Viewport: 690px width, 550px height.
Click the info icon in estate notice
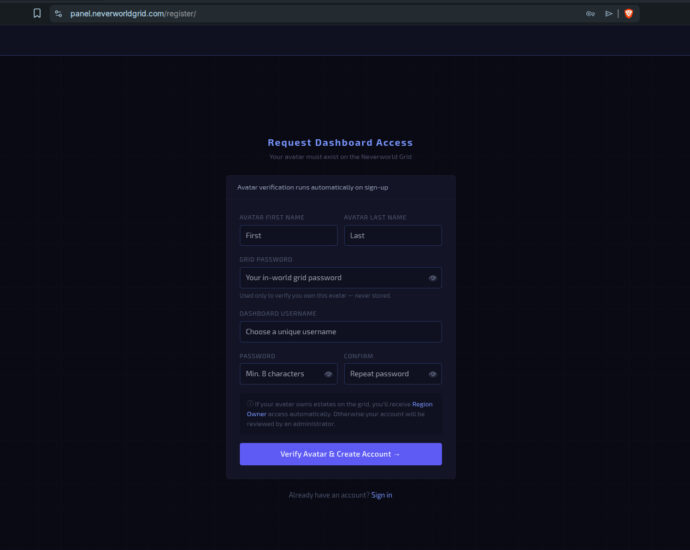coord(250,404)
